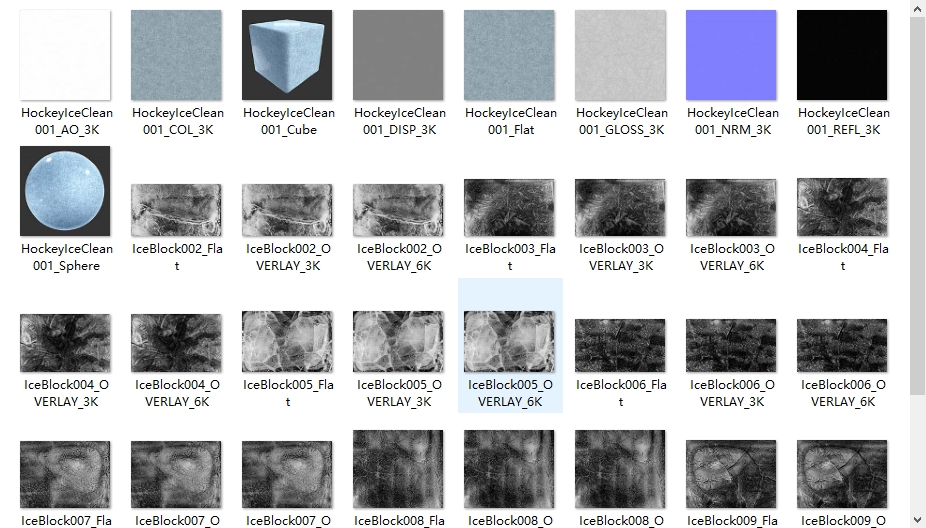Image resolution: width=926 pixels, height=528 pixels.
Task: Click the black HockeyIceClean001_REFL_3K file
Action: click(843, 55)
